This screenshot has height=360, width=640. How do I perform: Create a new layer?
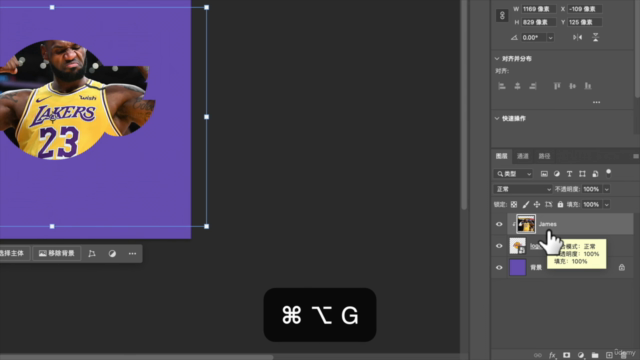coord(609,355)
